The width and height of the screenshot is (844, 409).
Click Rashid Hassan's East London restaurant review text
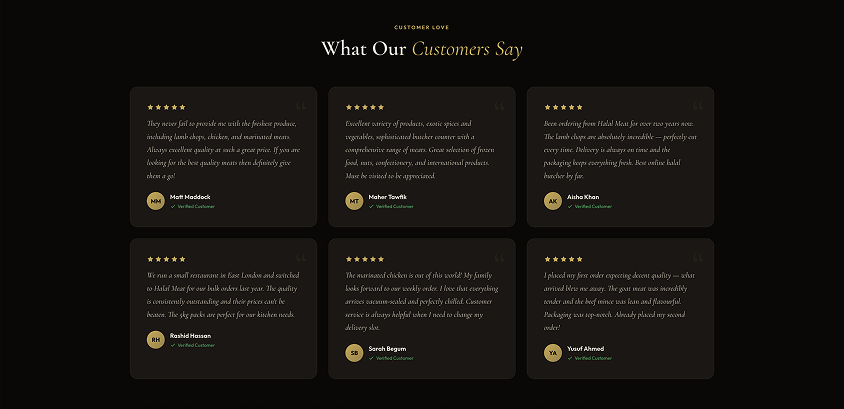point(222,295)
